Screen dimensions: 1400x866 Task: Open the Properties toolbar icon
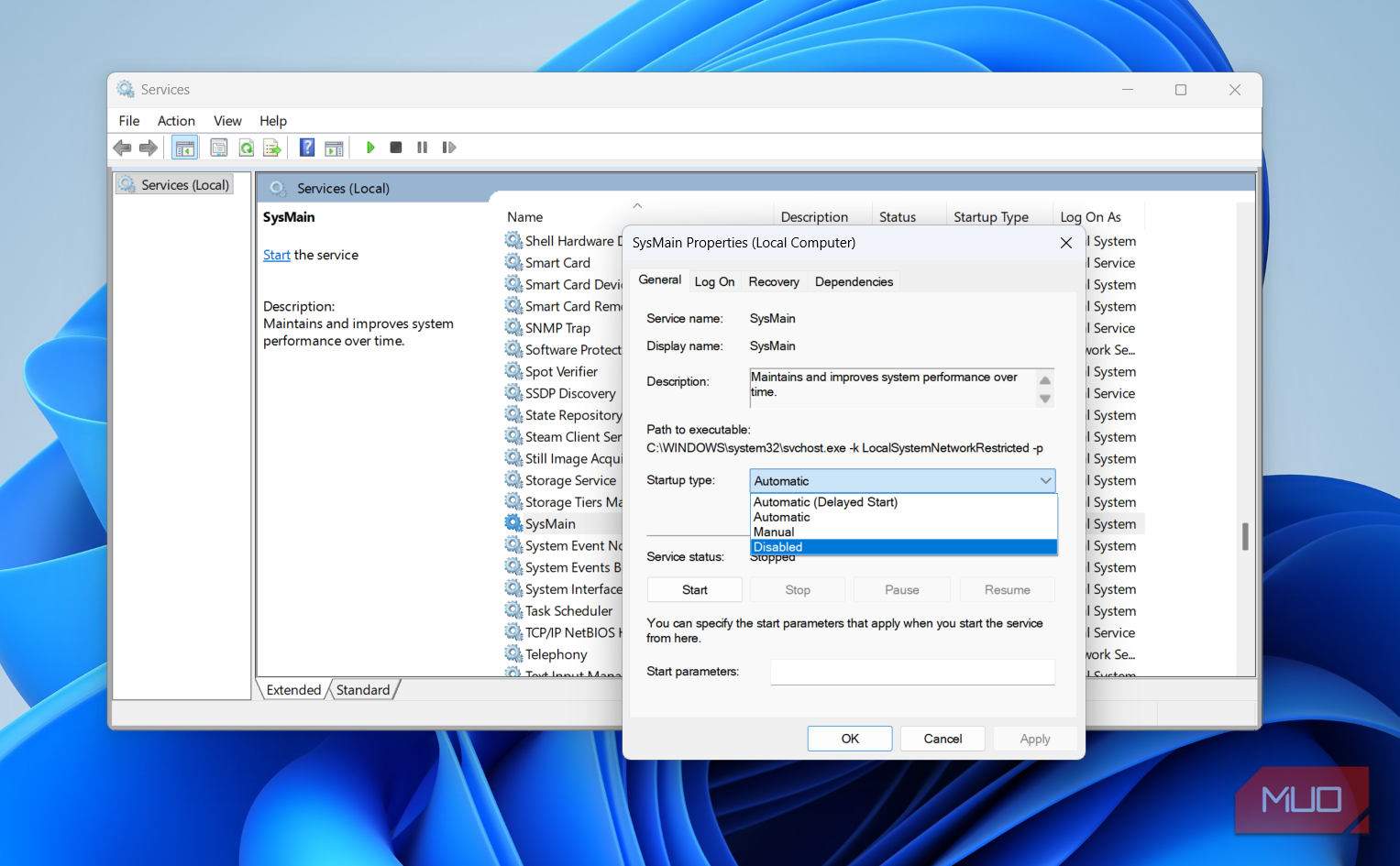click(x=218, y=148)
